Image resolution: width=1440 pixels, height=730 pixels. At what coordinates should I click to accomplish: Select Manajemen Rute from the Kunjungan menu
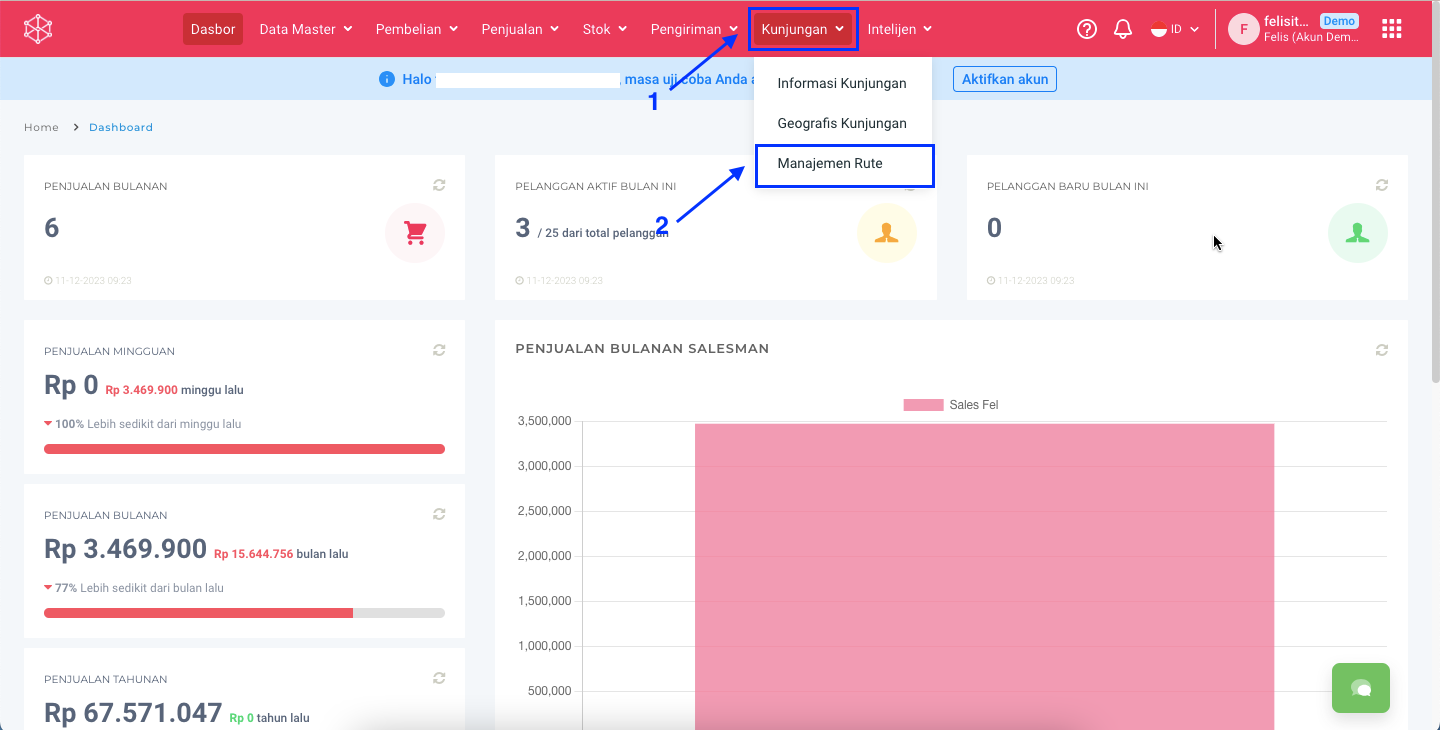pyautogui.click(x=830, y=164)
